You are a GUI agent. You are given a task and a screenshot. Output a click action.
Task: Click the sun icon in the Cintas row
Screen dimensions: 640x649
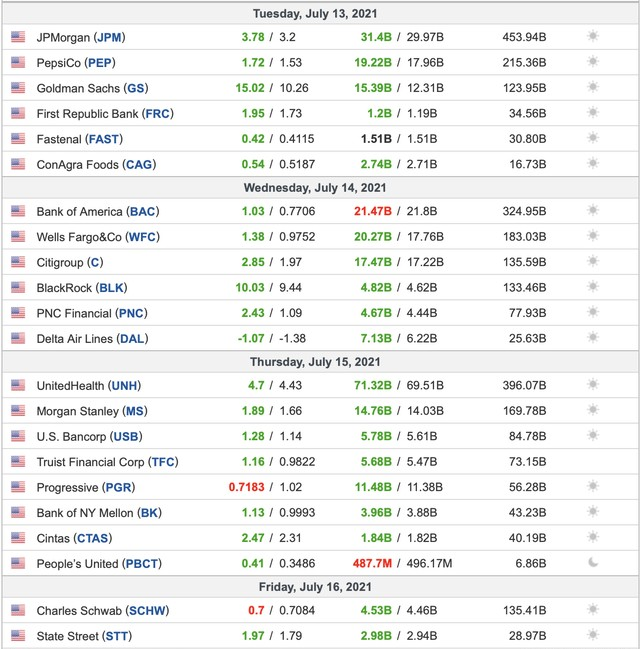tap(593, 537)
